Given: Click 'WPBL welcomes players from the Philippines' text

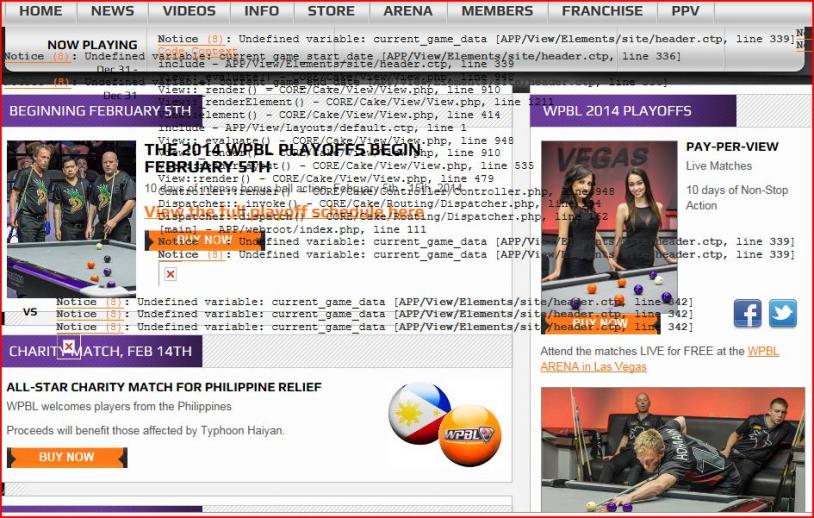Looking at the screenshot, I should (x=119, y=406).
